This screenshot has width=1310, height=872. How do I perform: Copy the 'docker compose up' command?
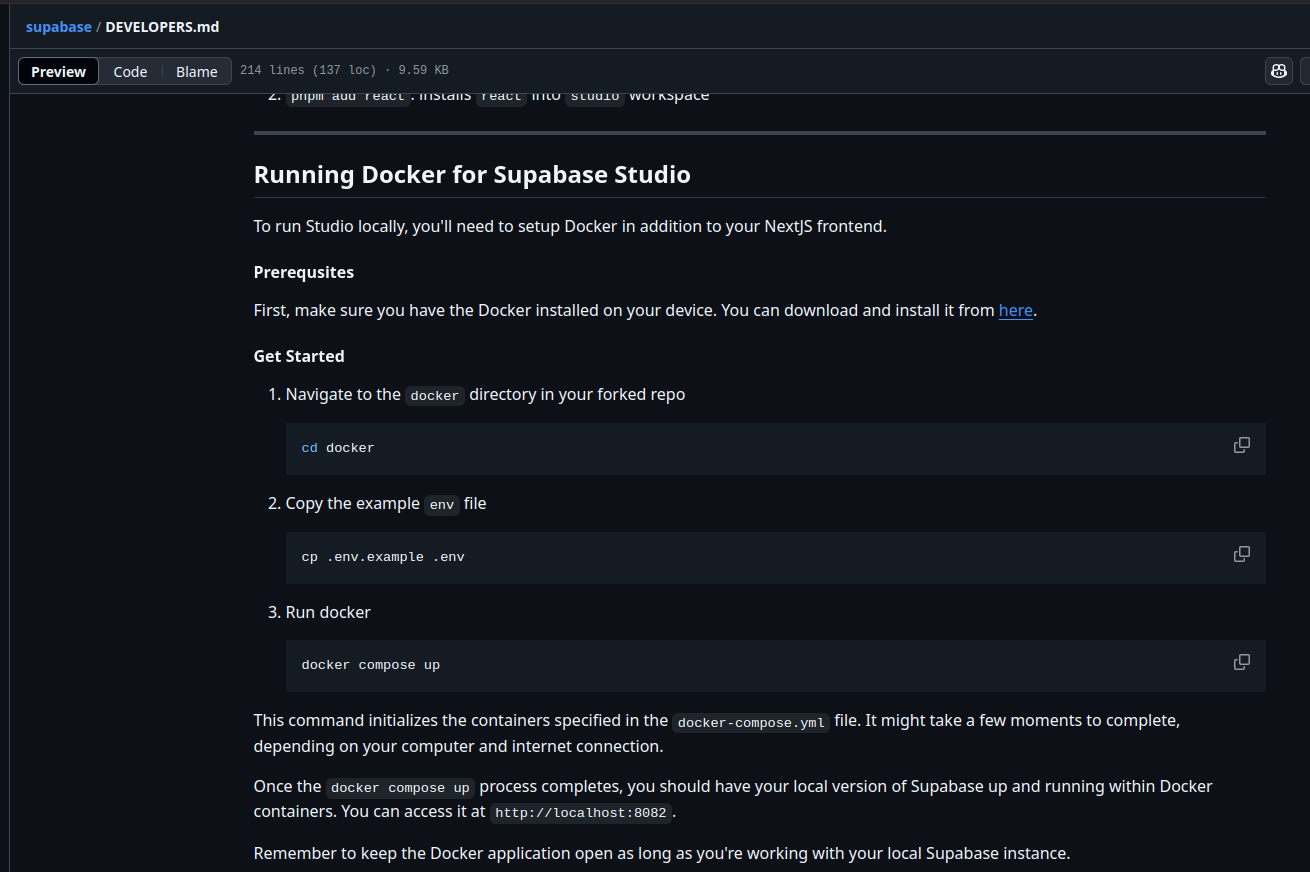pos(1241,662)
